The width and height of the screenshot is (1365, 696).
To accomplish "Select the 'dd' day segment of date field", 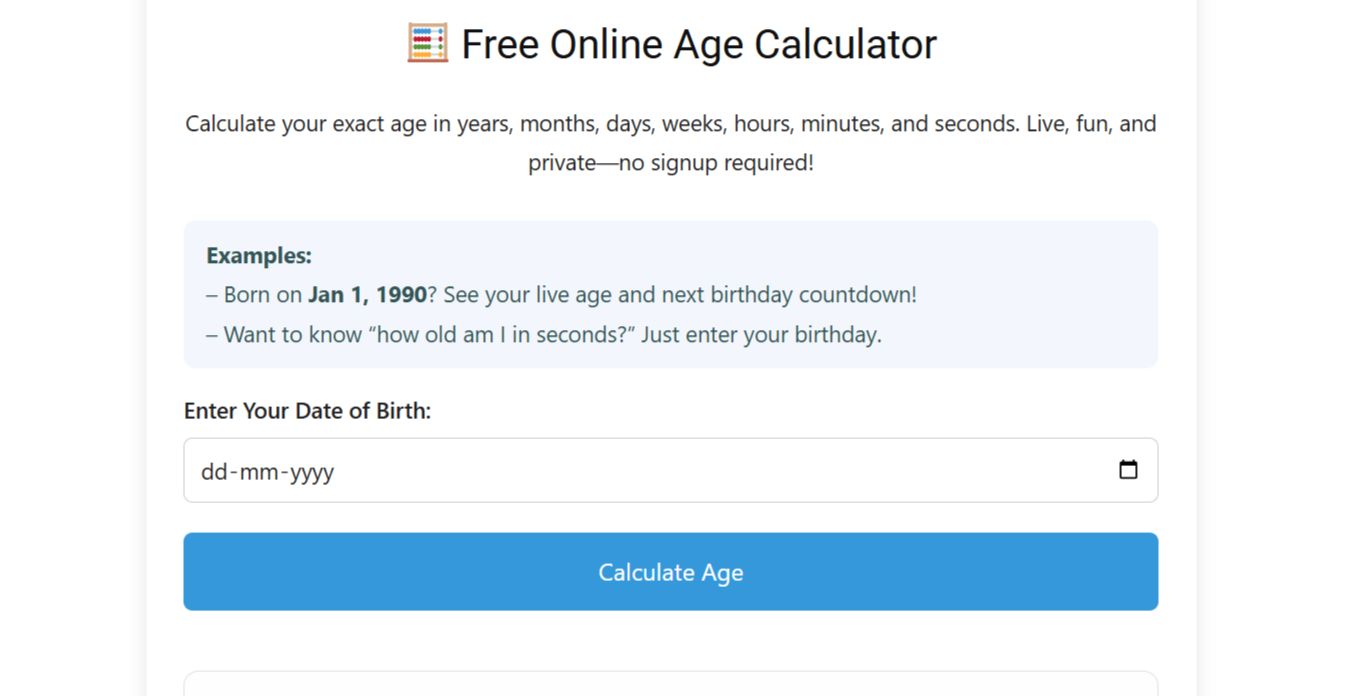I will click(214, 471).
